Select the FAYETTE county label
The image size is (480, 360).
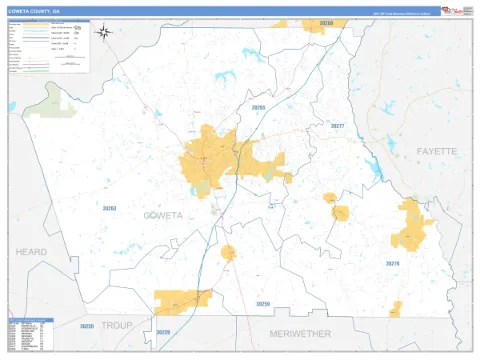click(437, 151)
